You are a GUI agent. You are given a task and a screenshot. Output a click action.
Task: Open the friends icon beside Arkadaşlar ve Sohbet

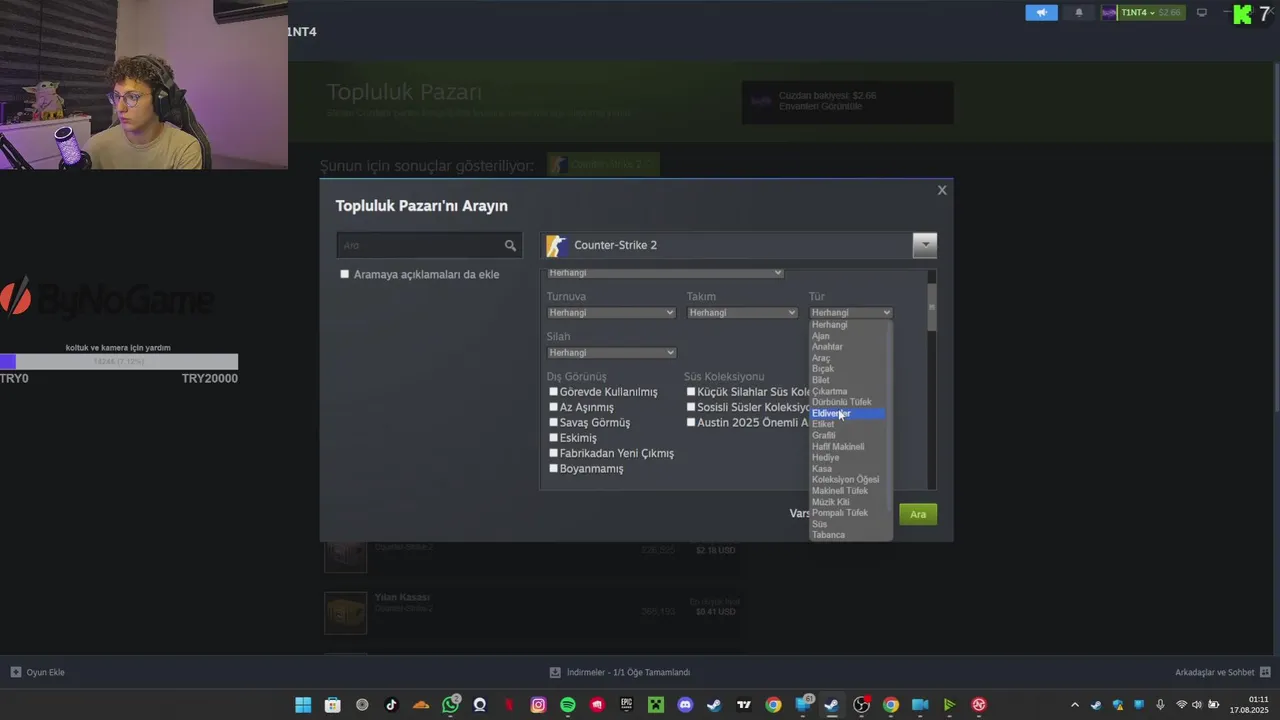[1265, 672]
